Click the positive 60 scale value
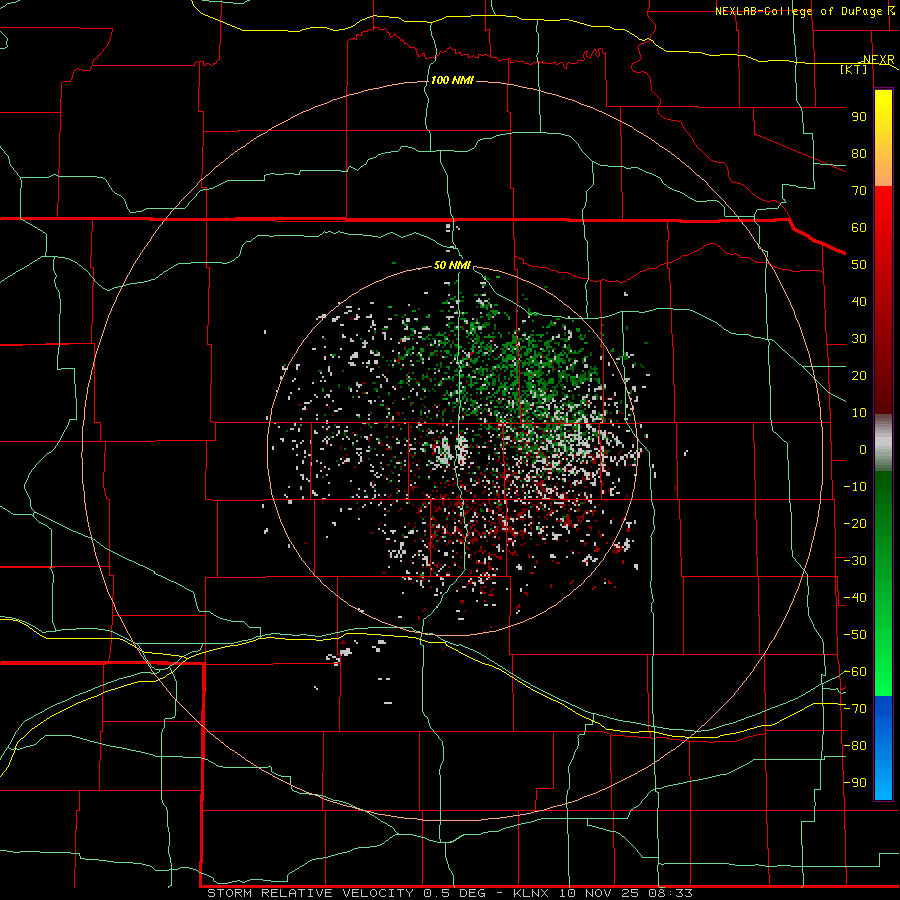The width and height of the screenshot is (900, 900). click(x=859, y=227)
